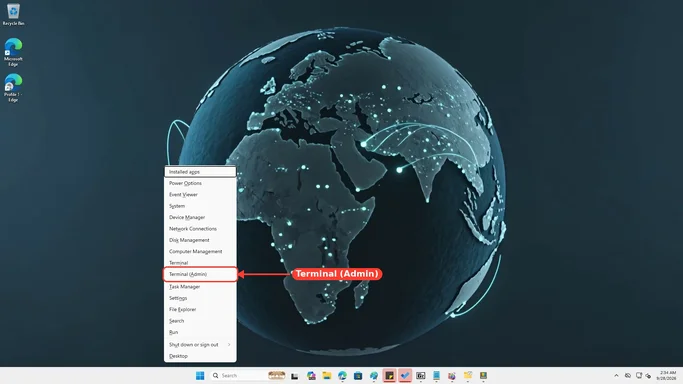Select Search in the context menu

pos(200,321)
